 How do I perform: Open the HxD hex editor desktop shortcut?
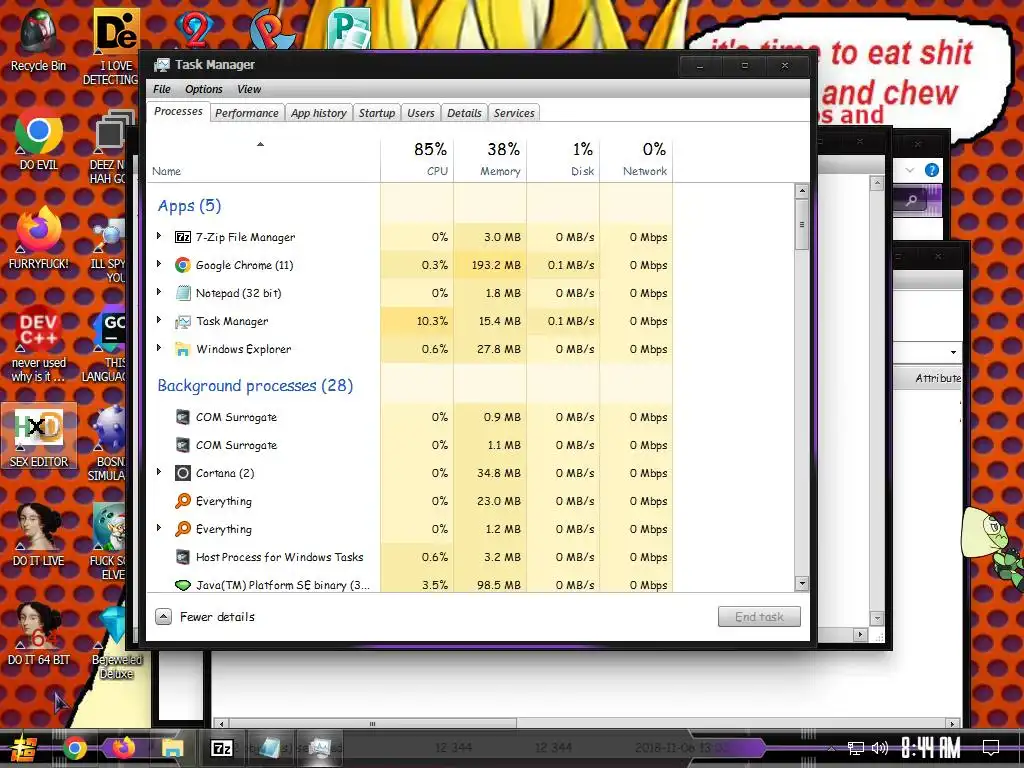(x=39, y=436)
